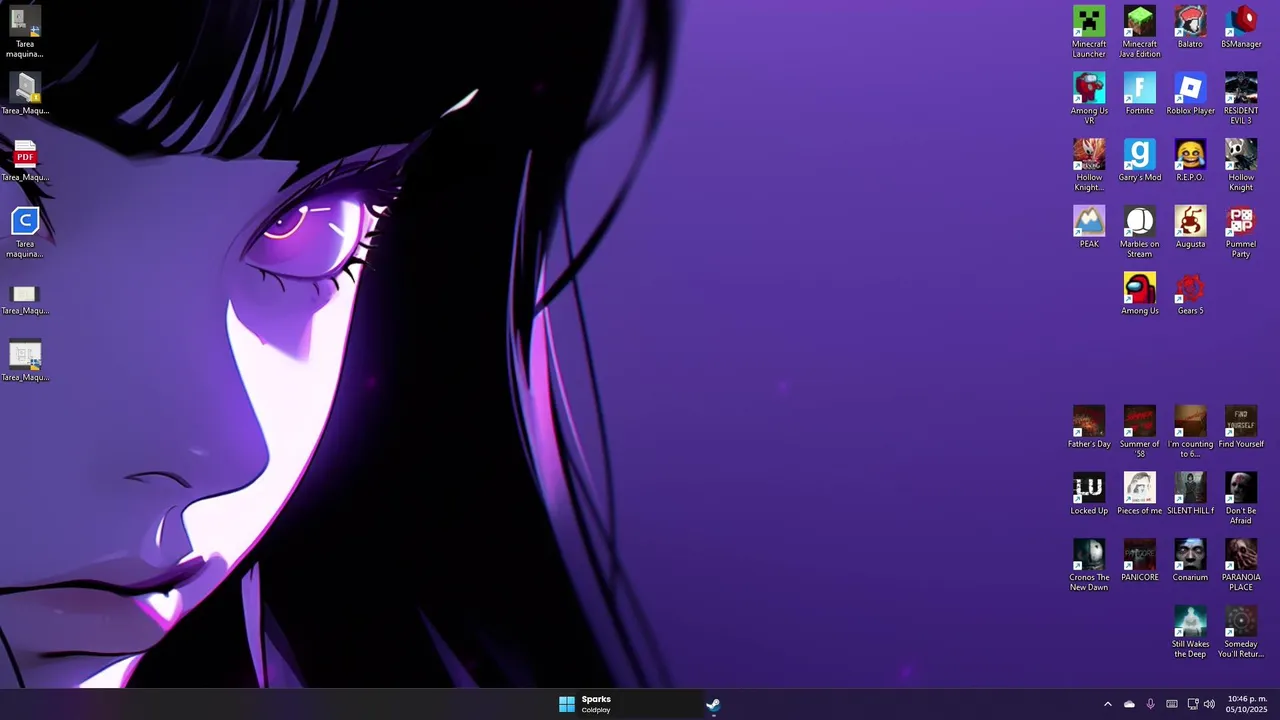Select the Summer of '58 icon
The width and height of the screenshot is (1280, 720).
coord(1140,432)
